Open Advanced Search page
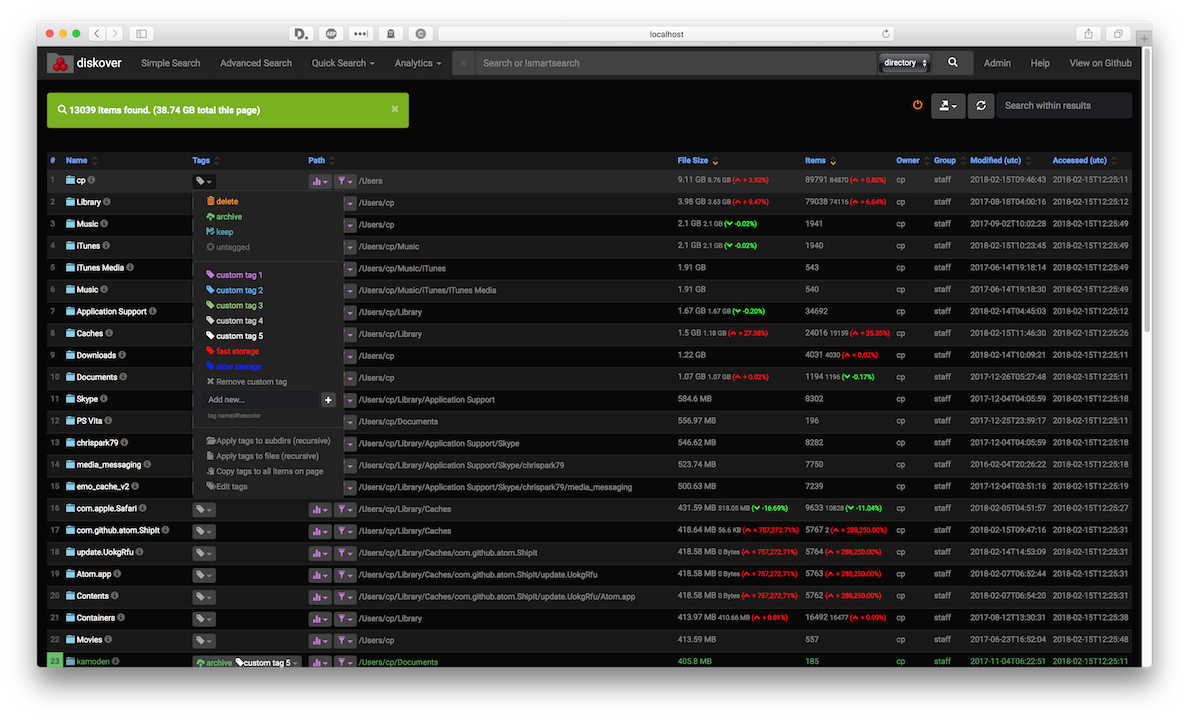The width and height of the screenshot is (1189, 720). click(x=256, y=63)
